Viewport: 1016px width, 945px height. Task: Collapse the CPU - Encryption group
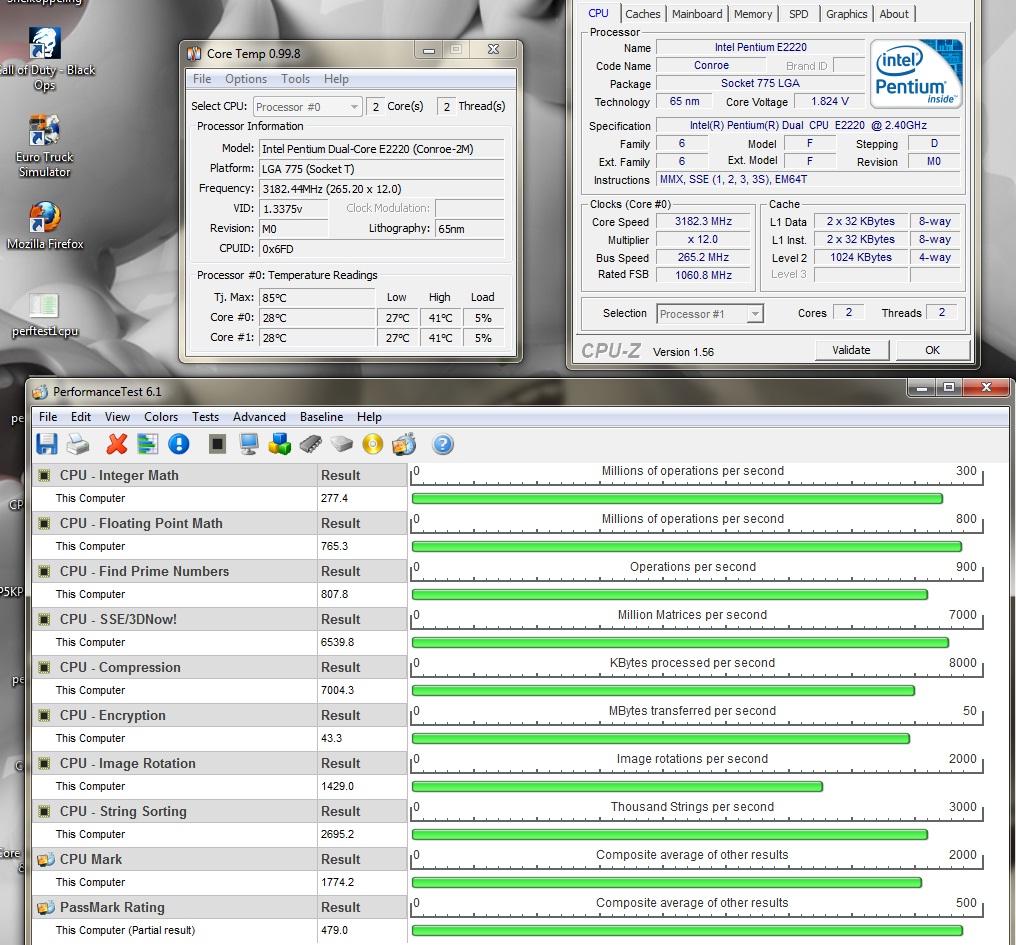click(x=44, y=716)
